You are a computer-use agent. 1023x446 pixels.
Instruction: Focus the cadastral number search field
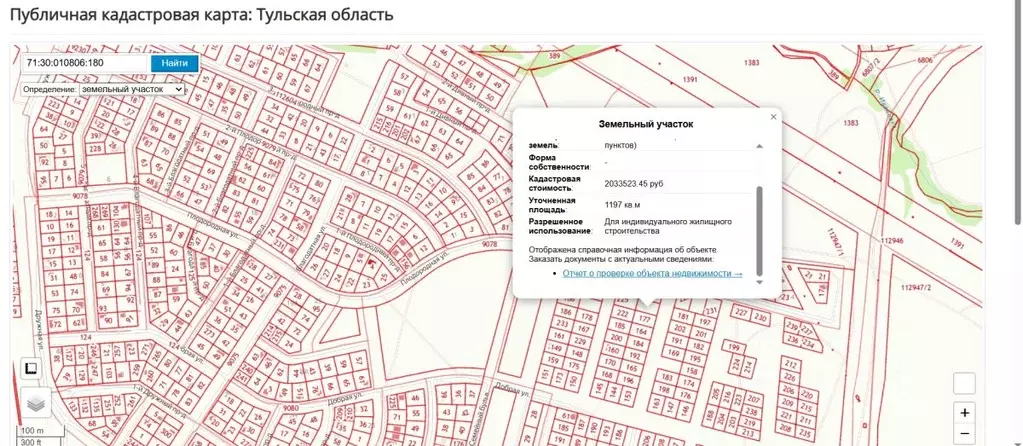pos(84,63)
